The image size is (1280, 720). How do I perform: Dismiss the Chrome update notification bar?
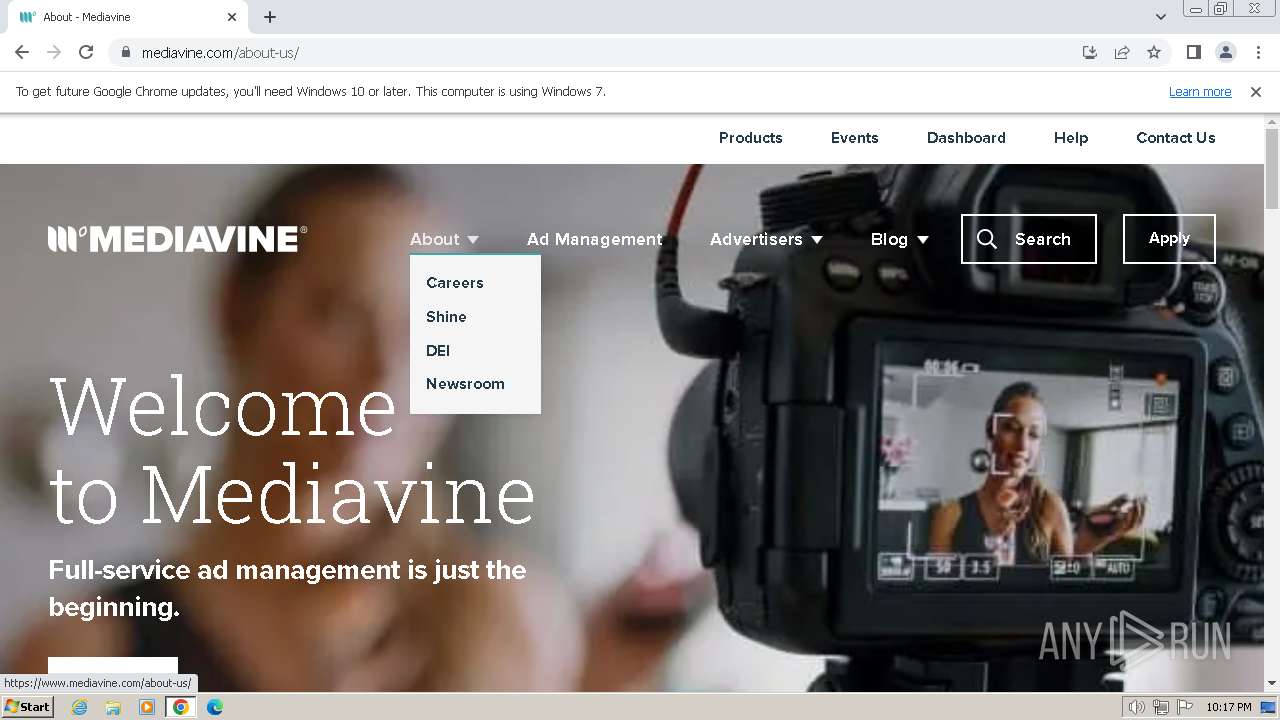pyautogui.click(x=1256, y=92)
